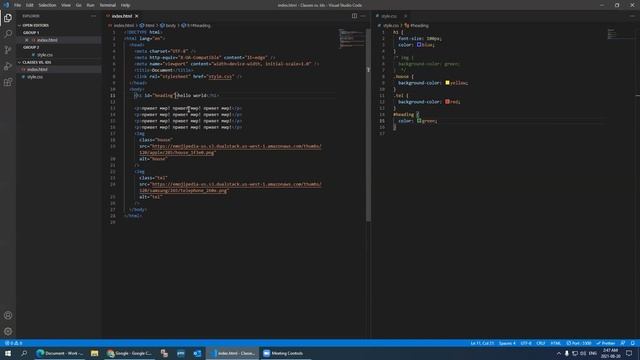This screenshot has width=640, height=360.
Task: Close the style.css tab
Action: pyautogui.click(x=405, y=16)
